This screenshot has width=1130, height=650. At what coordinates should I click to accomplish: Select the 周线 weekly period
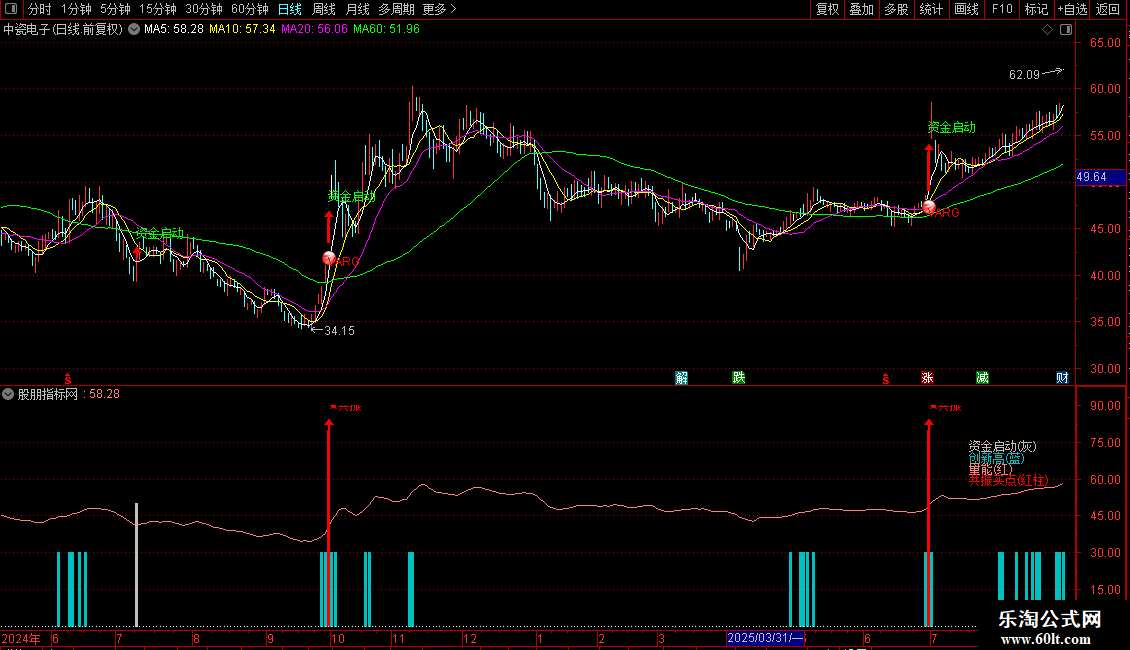pyautogui.click(x=324, y=9)
